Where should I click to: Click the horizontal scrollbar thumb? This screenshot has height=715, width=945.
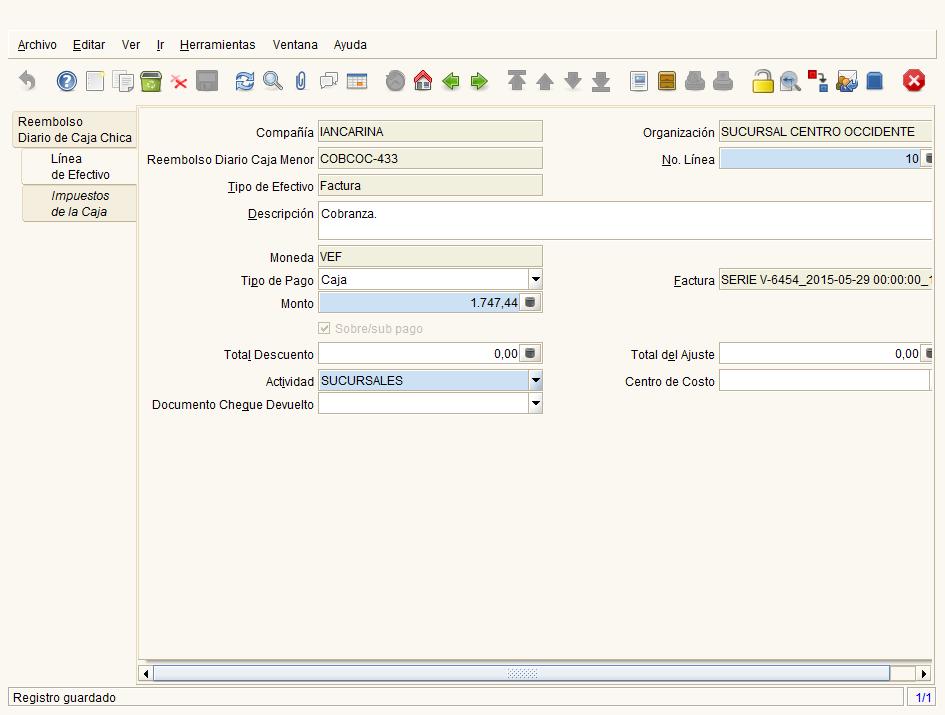522,673
